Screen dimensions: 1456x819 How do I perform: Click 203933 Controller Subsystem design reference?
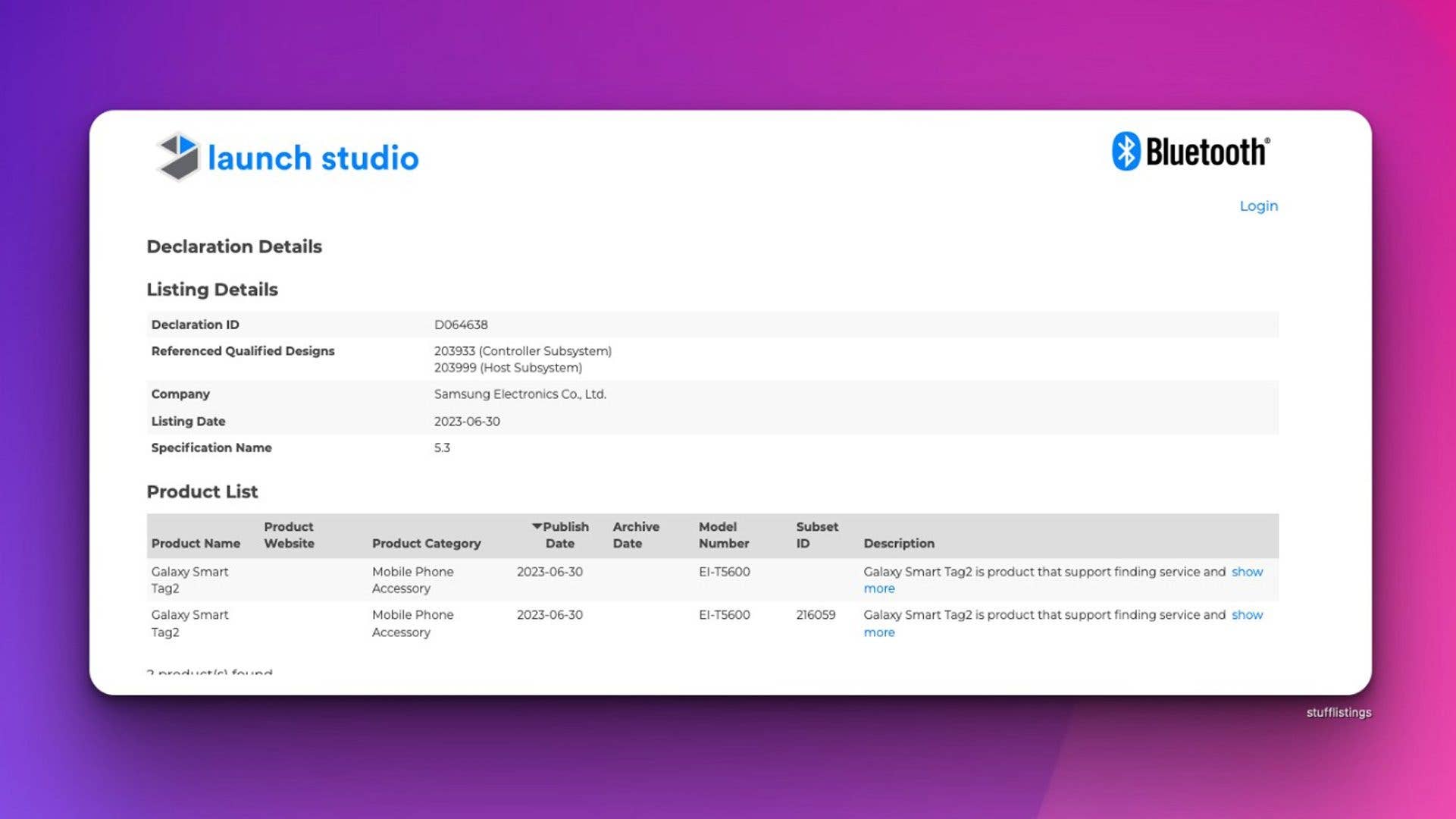point(522,351)
